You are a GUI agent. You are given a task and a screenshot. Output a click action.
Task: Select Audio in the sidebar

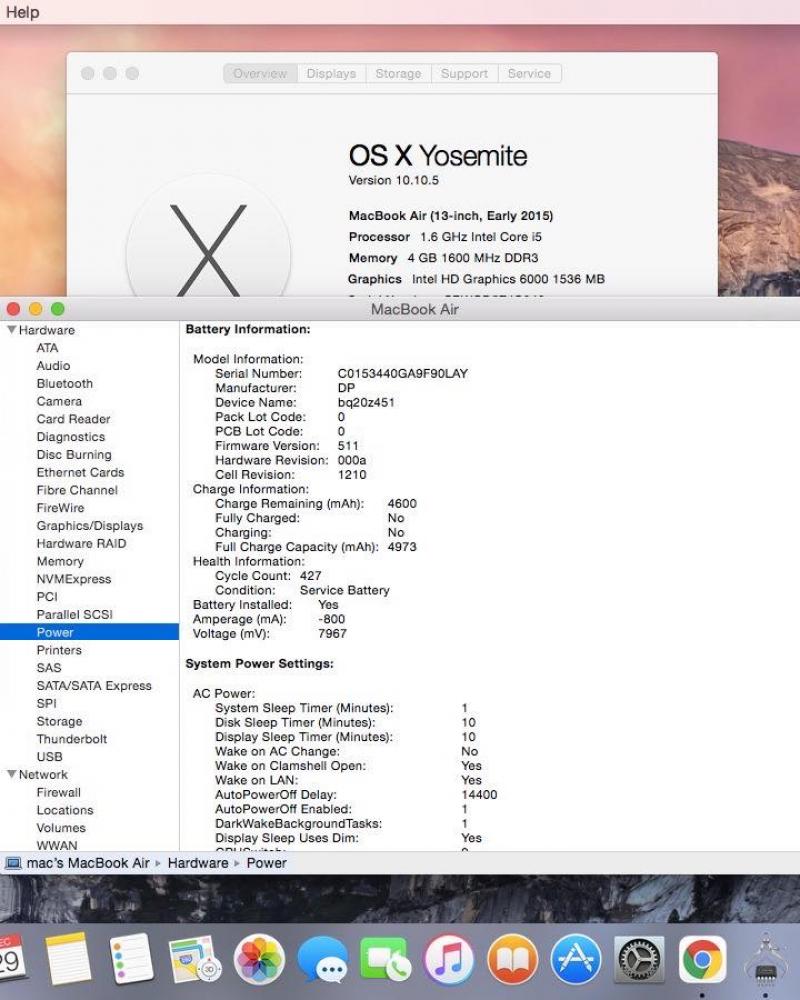coord(54,365)
